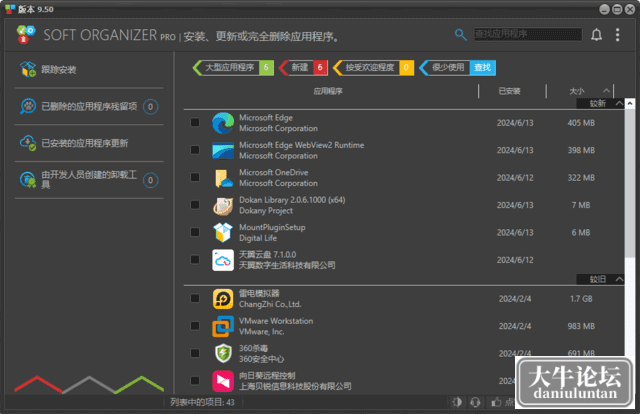Open the notifications bell icon
640x414 pixels.
(x=596, y=35)
